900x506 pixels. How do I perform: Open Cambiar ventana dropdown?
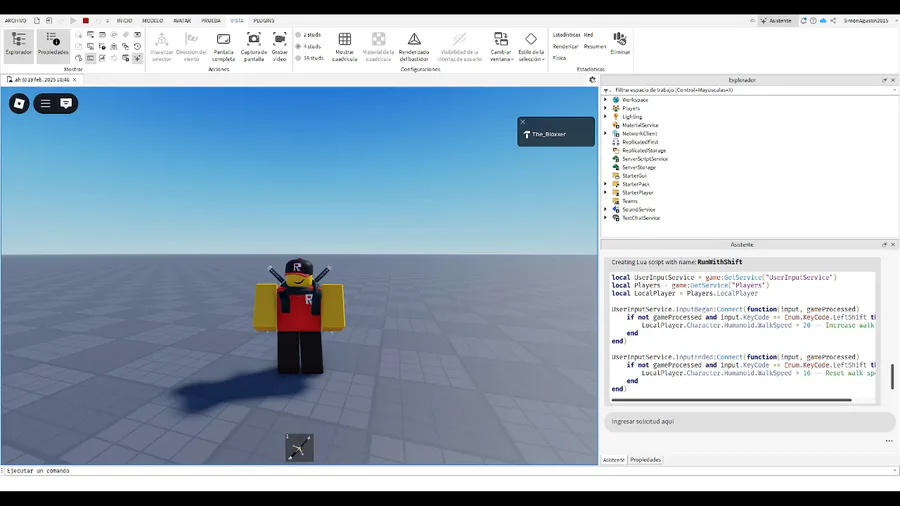point(501,47)
